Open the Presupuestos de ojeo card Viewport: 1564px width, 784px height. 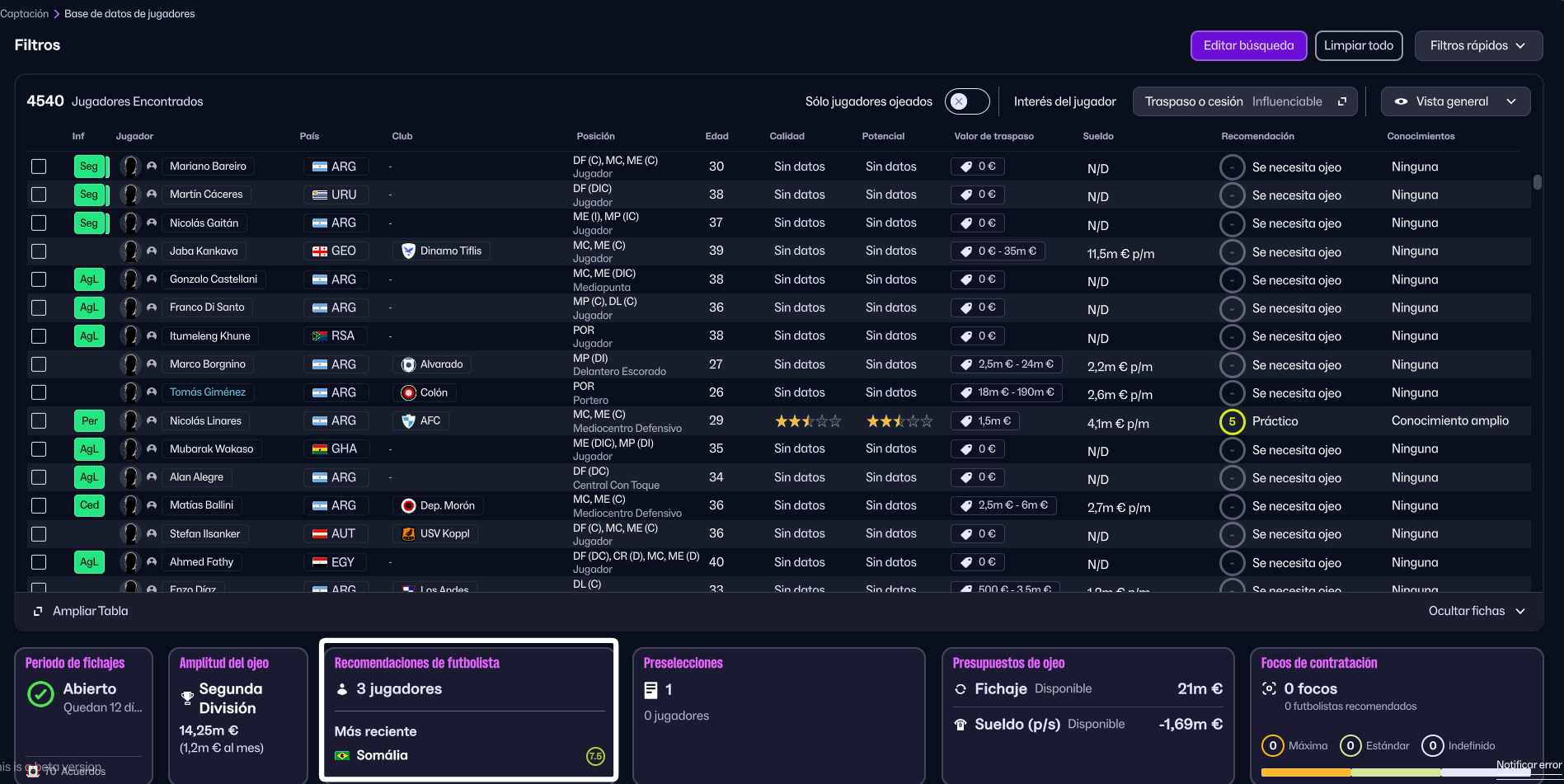(x=1087, y=714)
